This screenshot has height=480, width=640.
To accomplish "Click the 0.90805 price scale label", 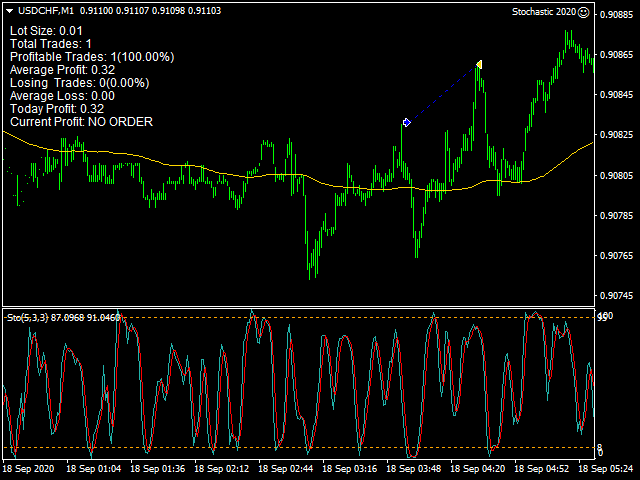I will point(616,176).
